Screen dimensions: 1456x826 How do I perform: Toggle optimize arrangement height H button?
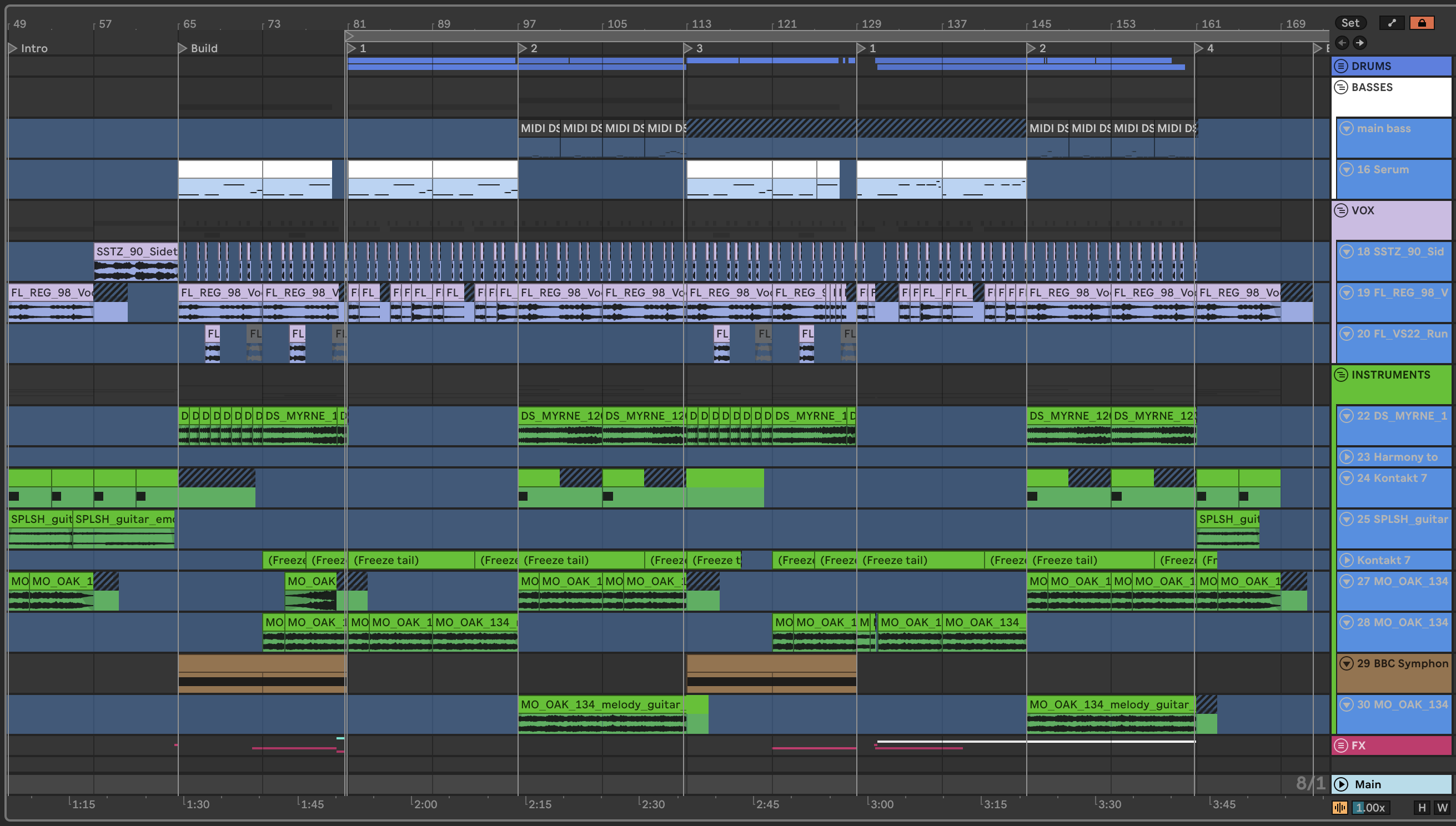coord(1422,807)
